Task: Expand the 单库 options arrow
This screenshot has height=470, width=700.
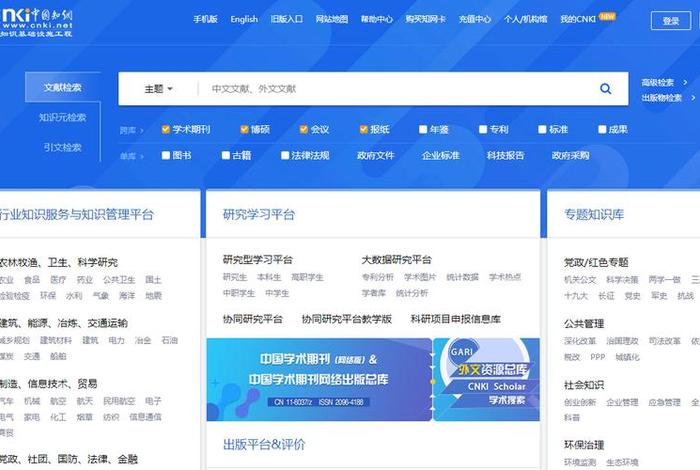Action: point(142,156)
